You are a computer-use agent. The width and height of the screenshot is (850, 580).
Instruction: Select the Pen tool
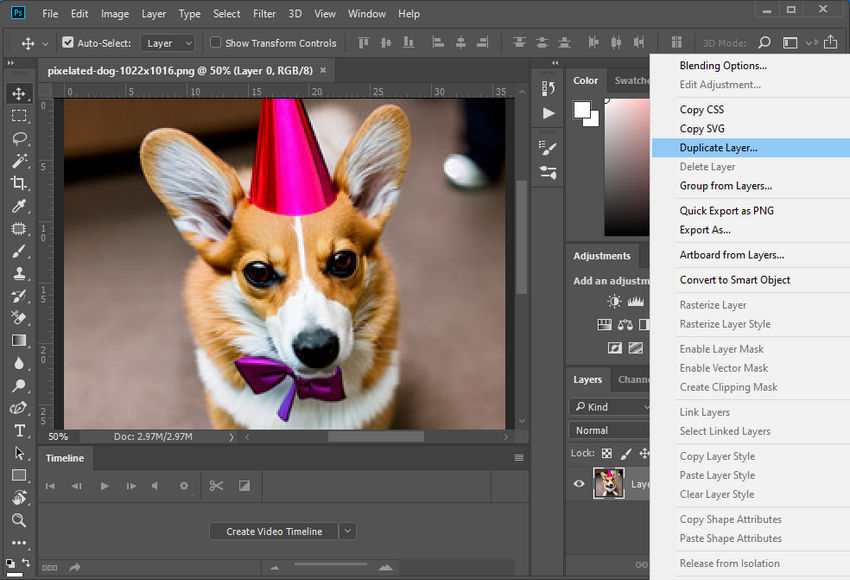coord(19,408)
